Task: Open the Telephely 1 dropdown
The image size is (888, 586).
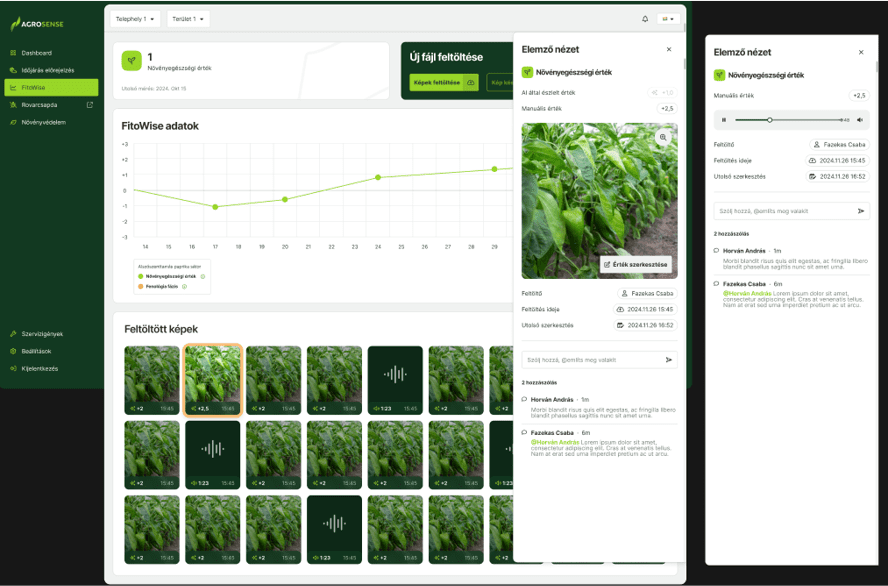Action: coord(135,19)
